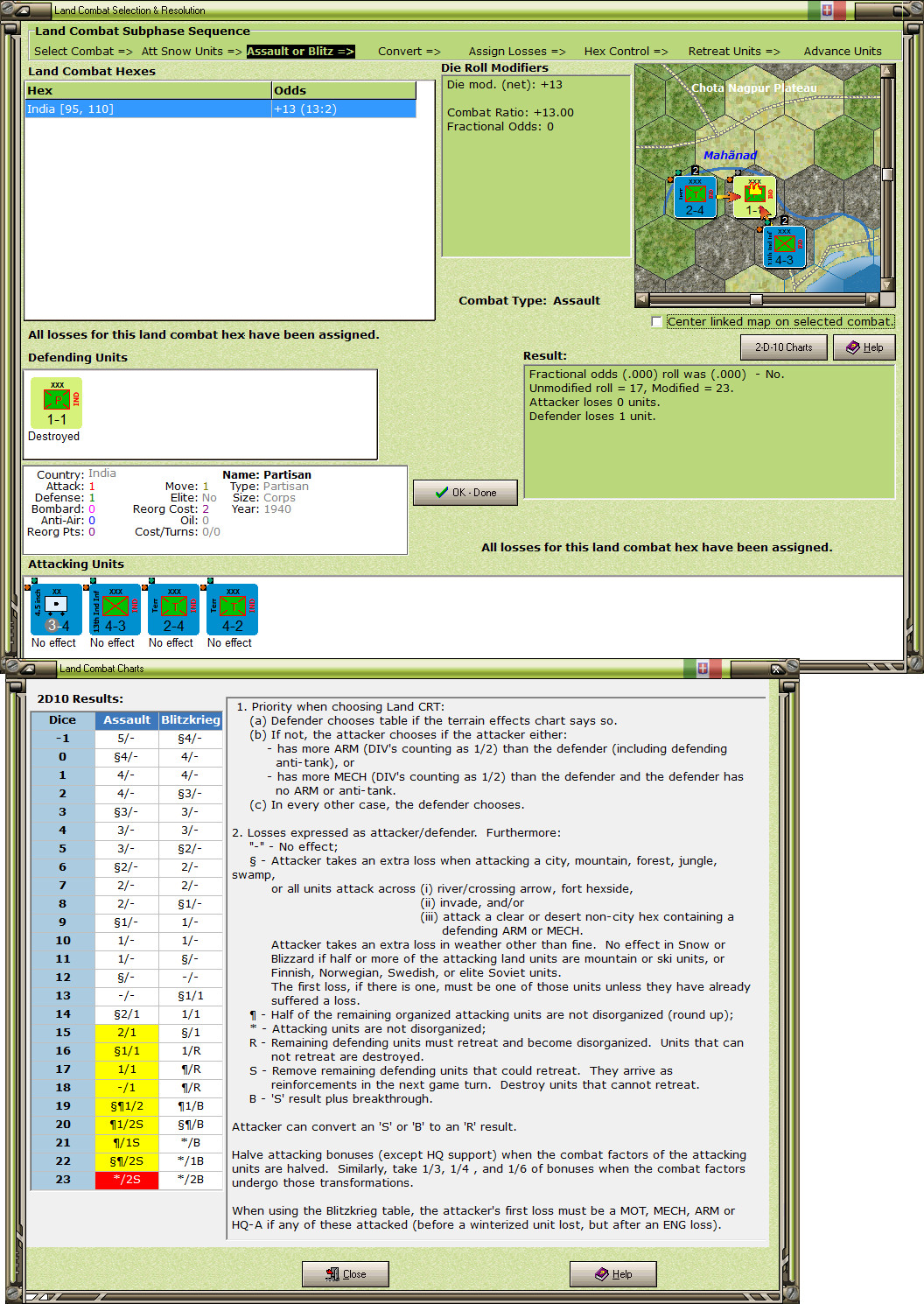
Task: Click the Assault column header in 2D10 Results
Action: point(127,720)
